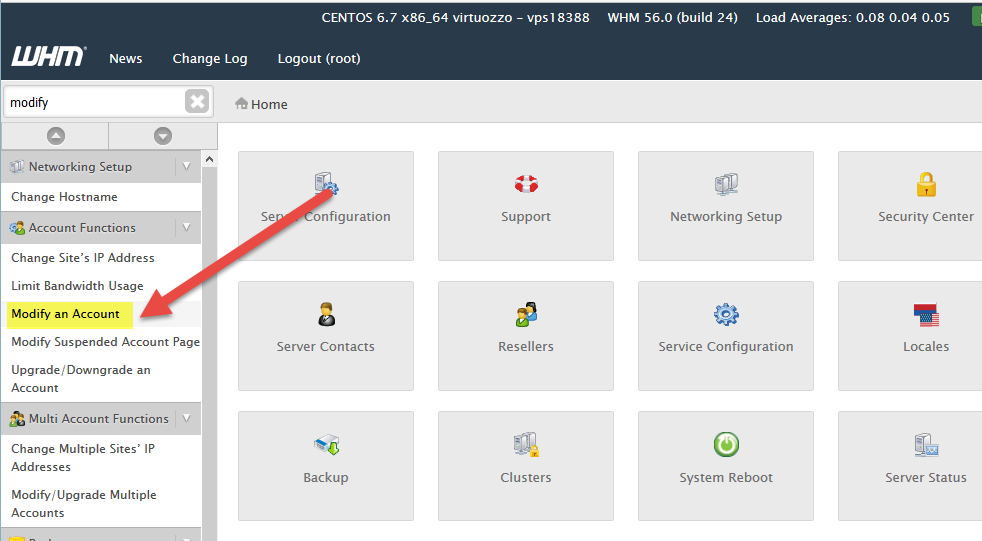The width and height of the screenshot is (982, 541).
Task: Collapse the Account Functions section arrow
Action: coord(186,228)
